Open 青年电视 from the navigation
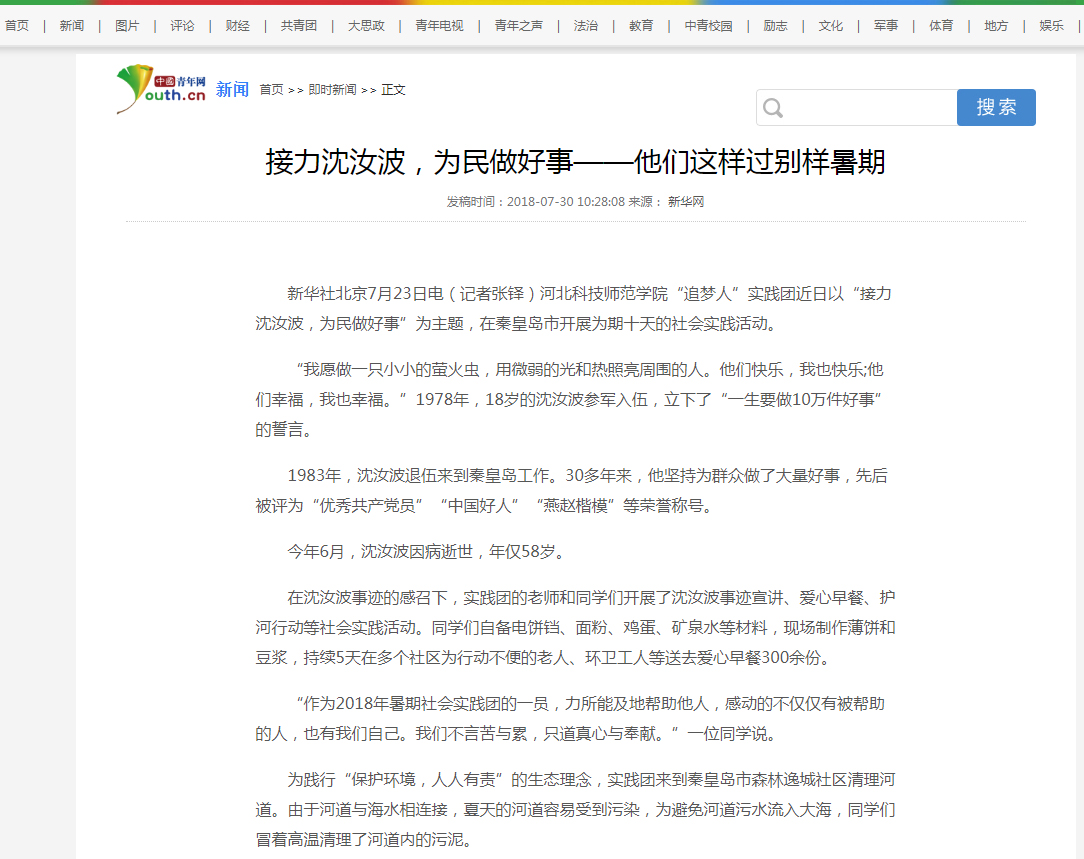Screen dimensions: 1084x859 (440, 26)
